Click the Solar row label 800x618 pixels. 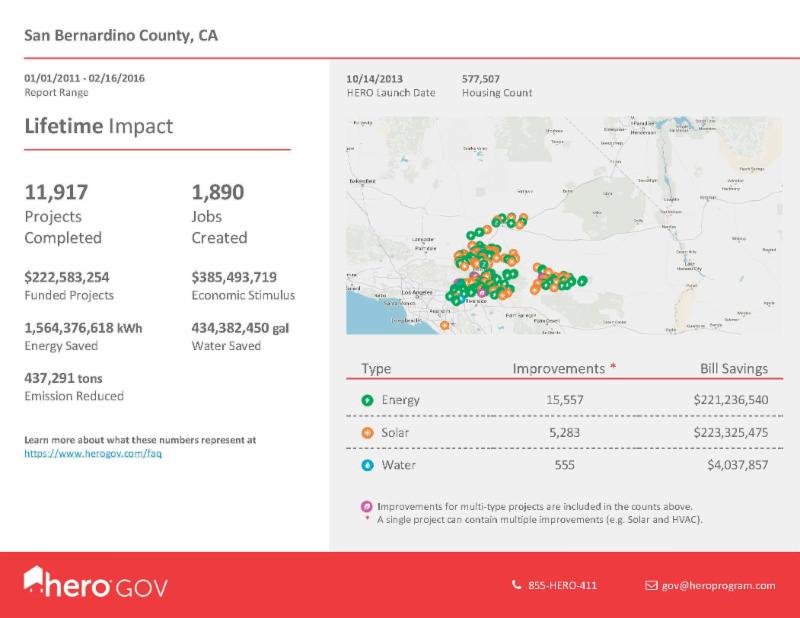[x=395, y=433]
